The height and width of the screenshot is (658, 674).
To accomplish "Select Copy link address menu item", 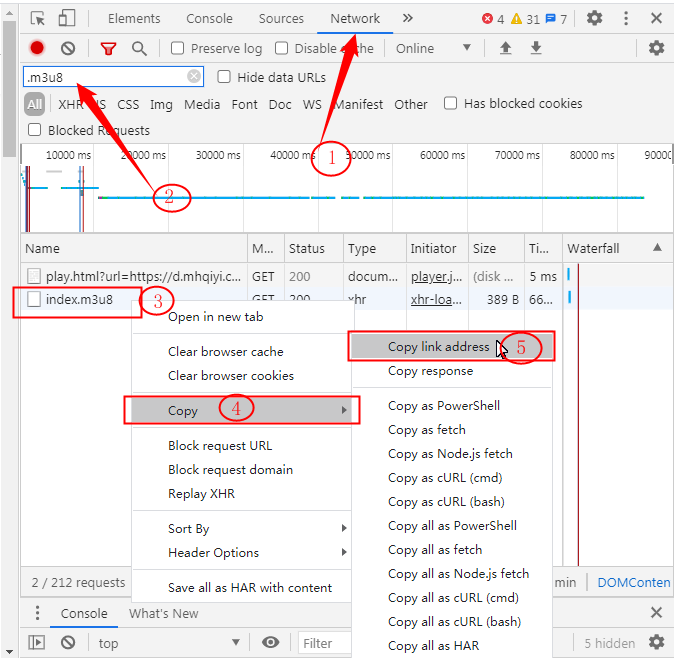I will click(x=438, y=347).
